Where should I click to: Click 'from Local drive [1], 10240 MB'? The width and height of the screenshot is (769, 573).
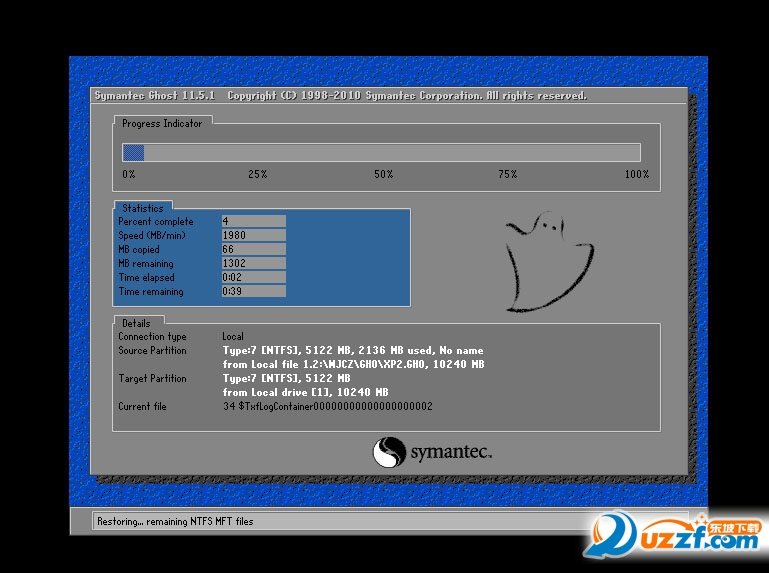coord(305,392)
